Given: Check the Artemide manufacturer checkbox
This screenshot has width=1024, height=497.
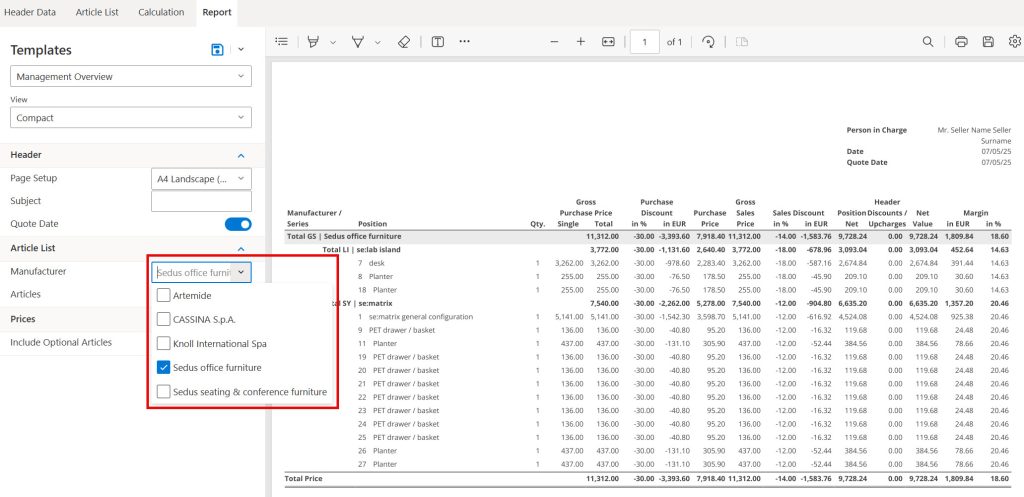Looking at the screenshot, I should (164, 296).
